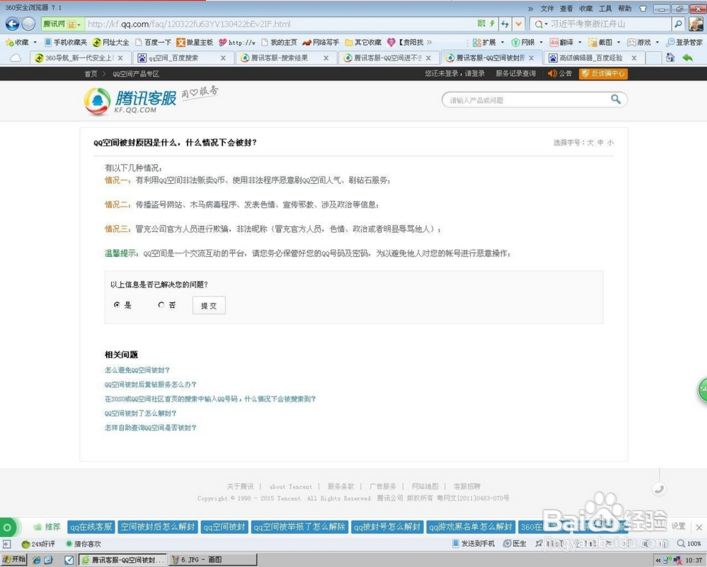Open link QQ空间被封了怎么解封?
707x567 pixels.
(140, 413)
